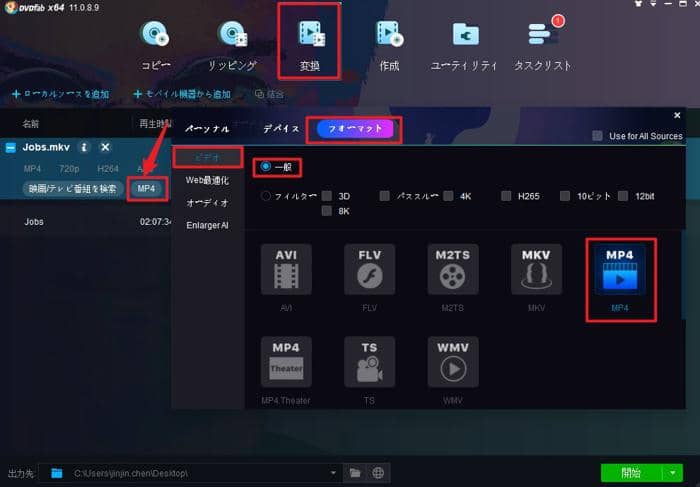Image resolution: width=700 pixels, height=487 pixels.
Task: Click the 結合 merge button
Action: pyautogui.click(x=269, y=94)
